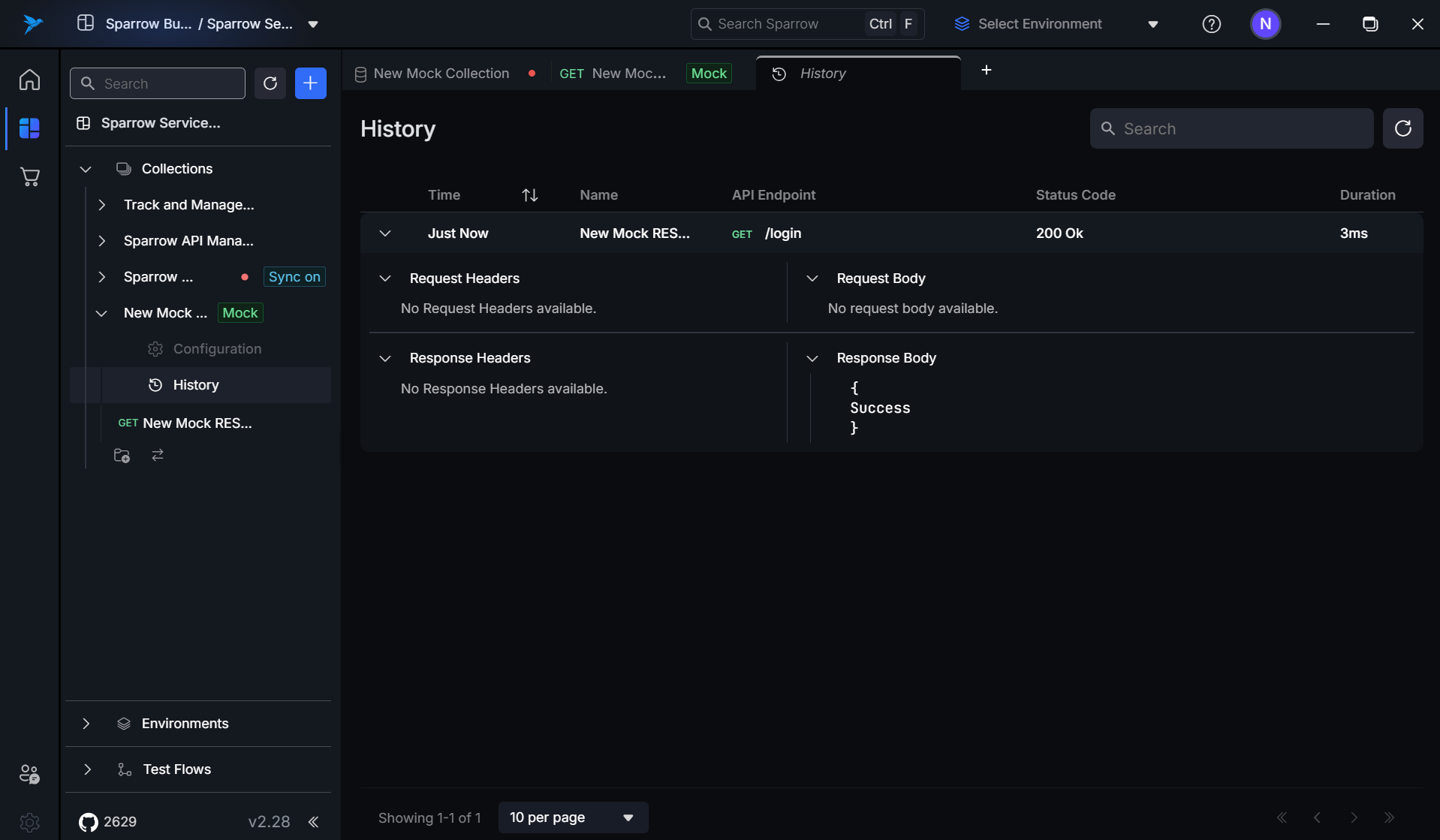Open the workspace switcher dropdown arrow

click(313, 24)
